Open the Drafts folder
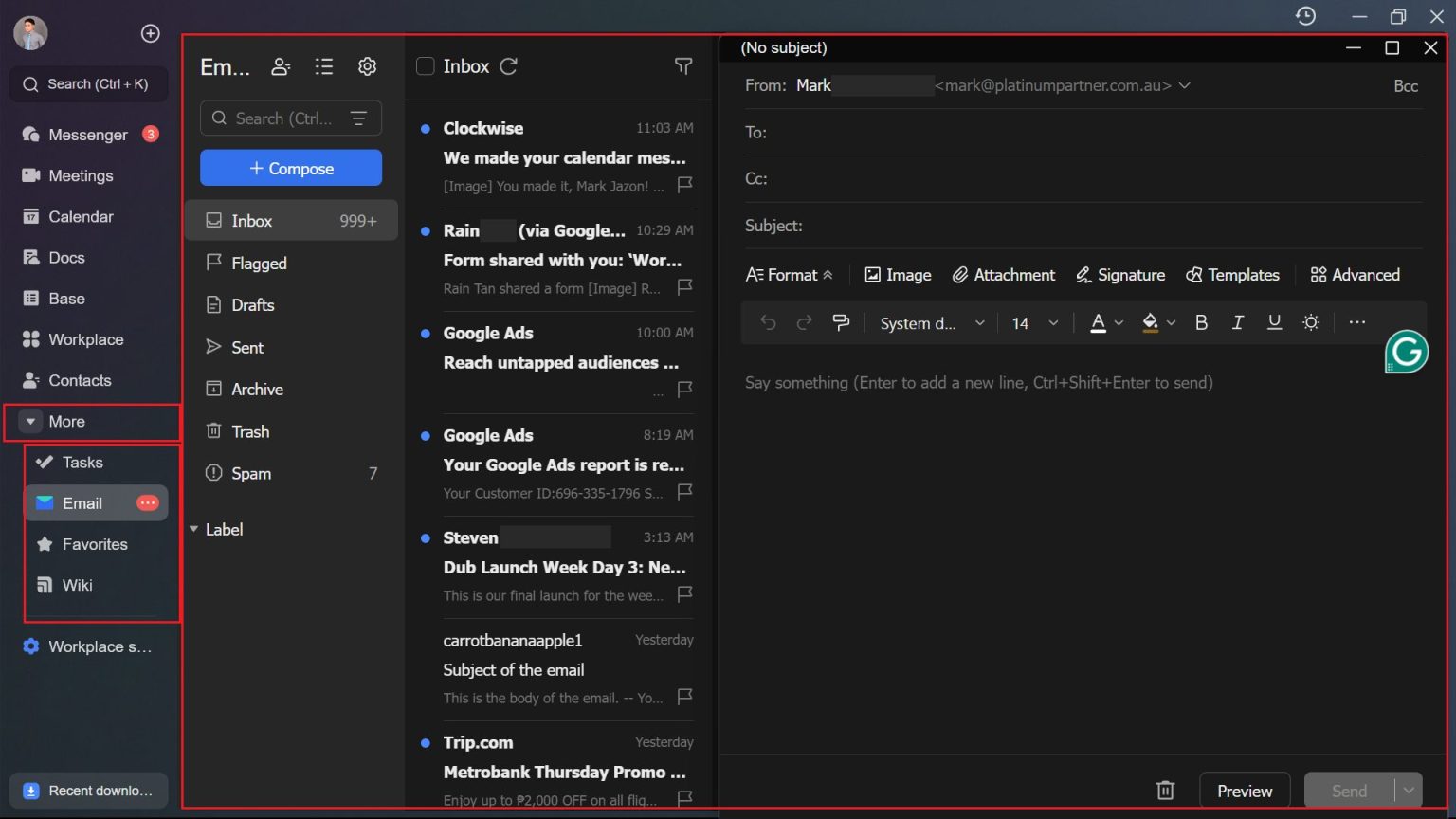 tap(253, 304)
